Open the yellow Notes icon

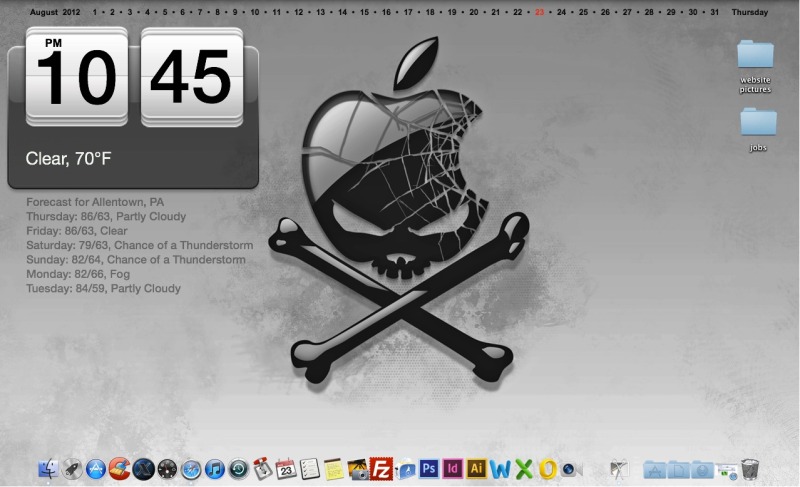click(334, 469)
